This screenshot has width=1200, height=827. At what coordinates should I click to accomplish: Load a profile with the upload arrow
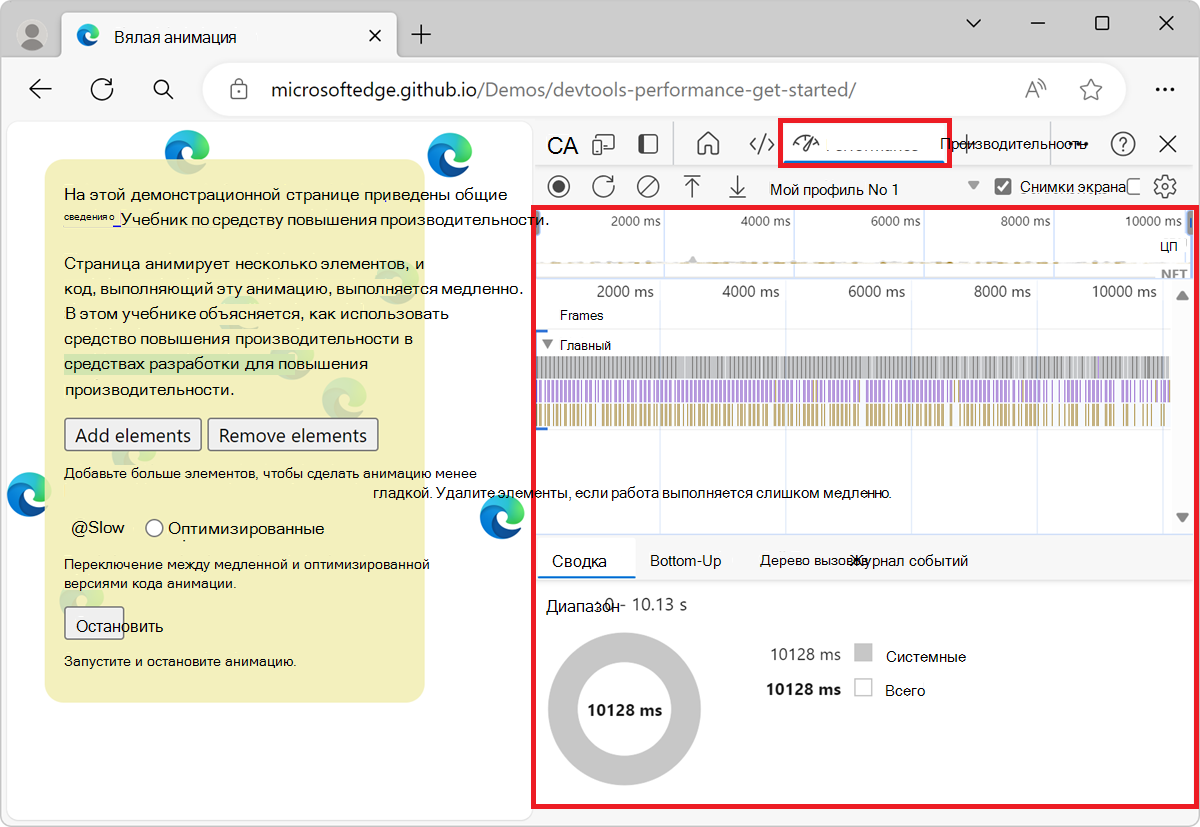pos(692,186)
